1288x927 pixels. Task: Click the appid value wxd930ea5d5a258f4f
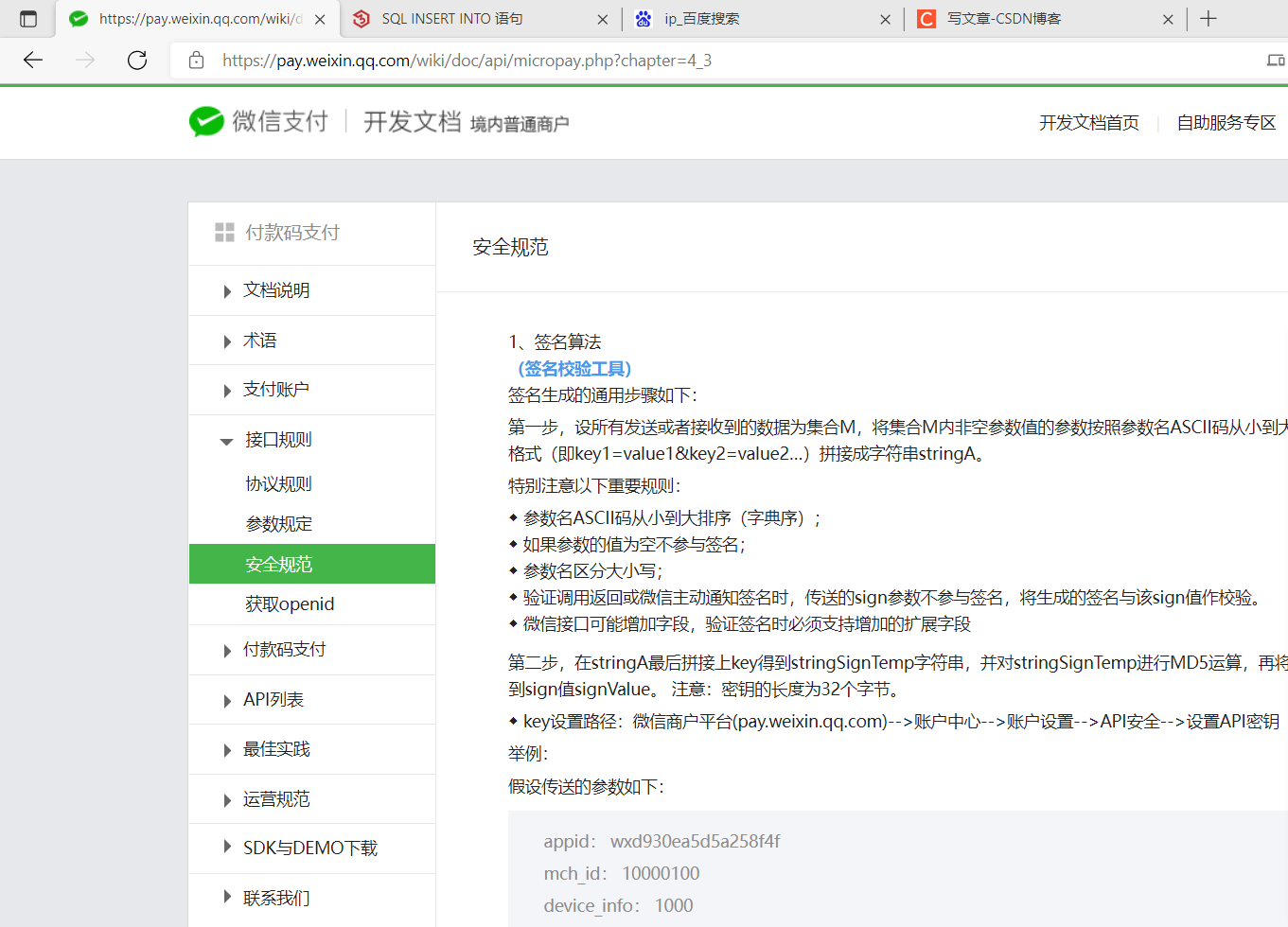point(695,842)
